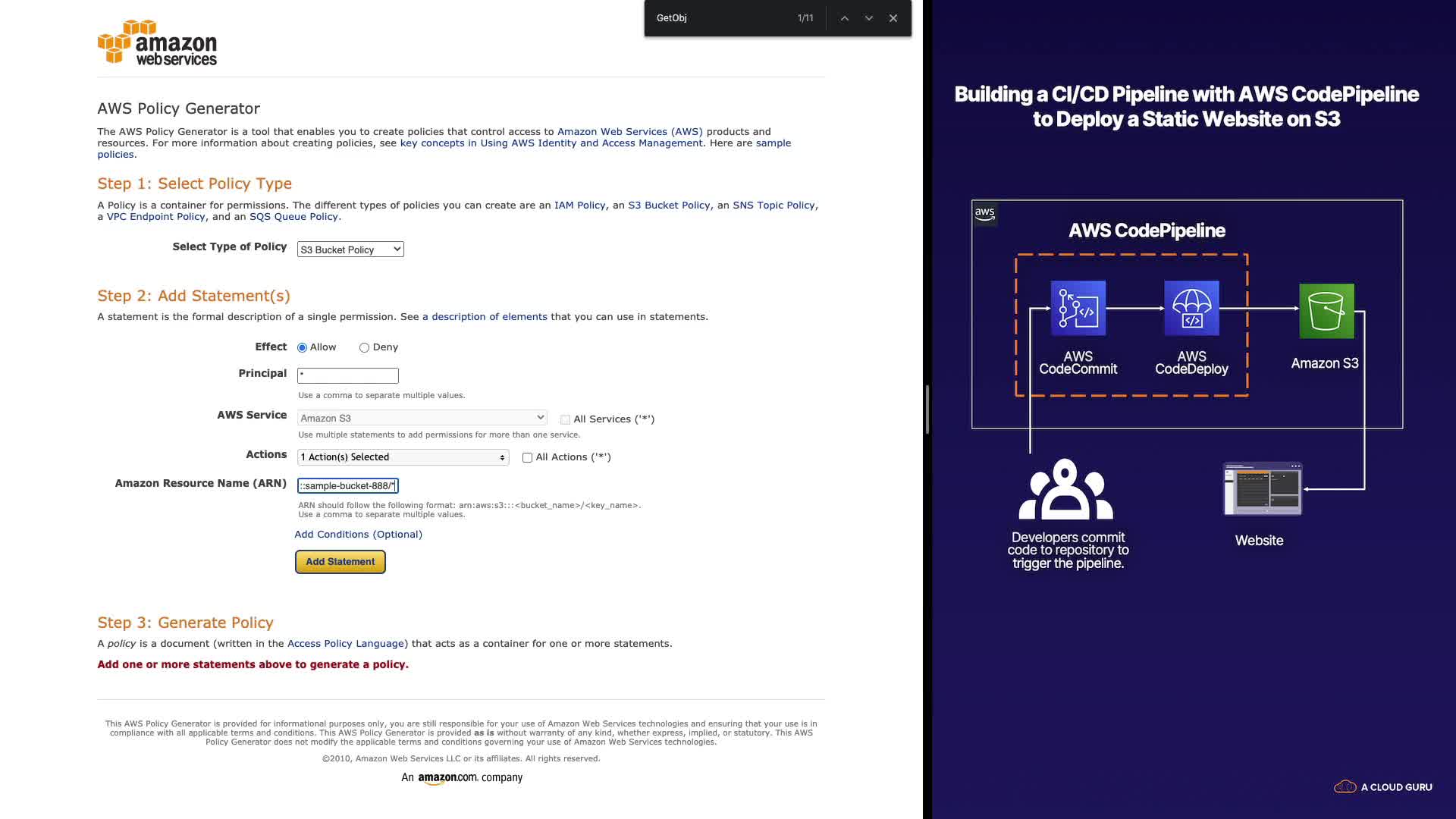Screen dimensions: 1456x819
Task: Click the developers group icon
Action: tap(1065, 489)
